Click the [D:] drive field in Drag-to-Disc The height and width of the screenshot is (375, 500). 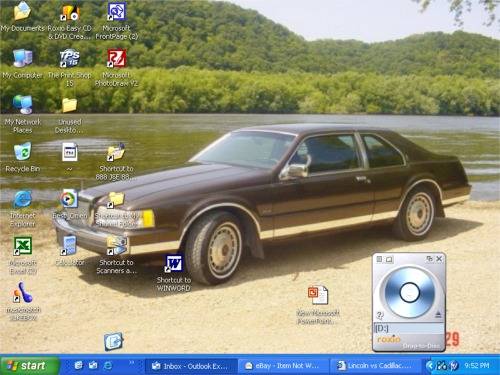pyautogui.click(x=409, y=329)
